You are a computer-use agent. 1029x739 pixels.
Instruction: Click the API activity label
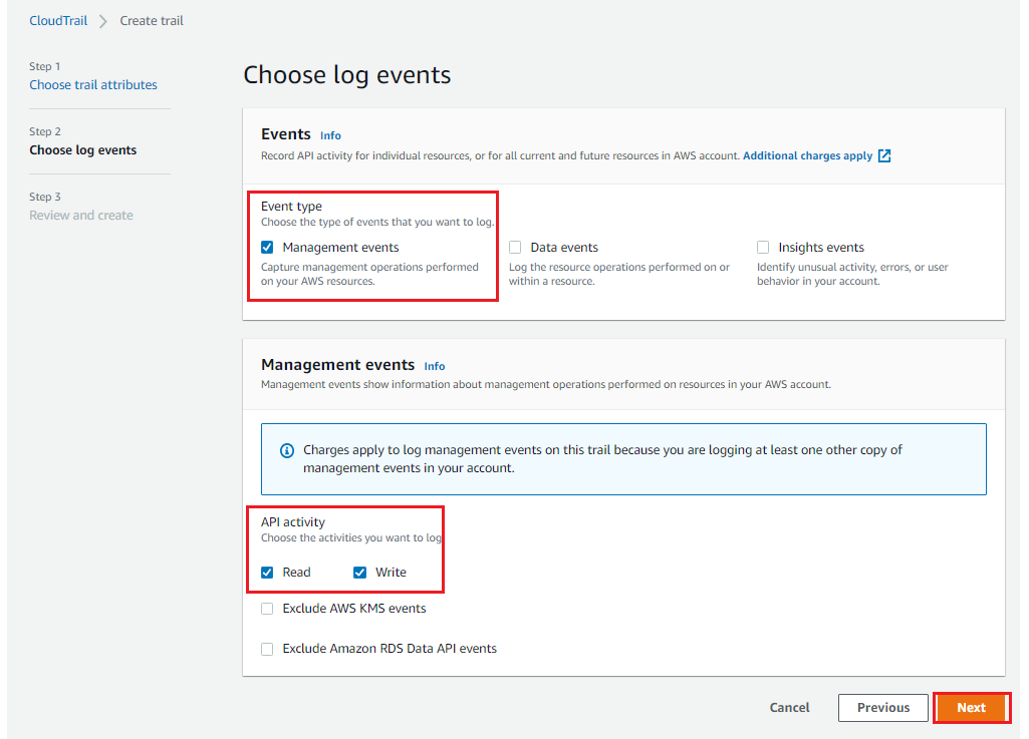(x=293, y=522)
